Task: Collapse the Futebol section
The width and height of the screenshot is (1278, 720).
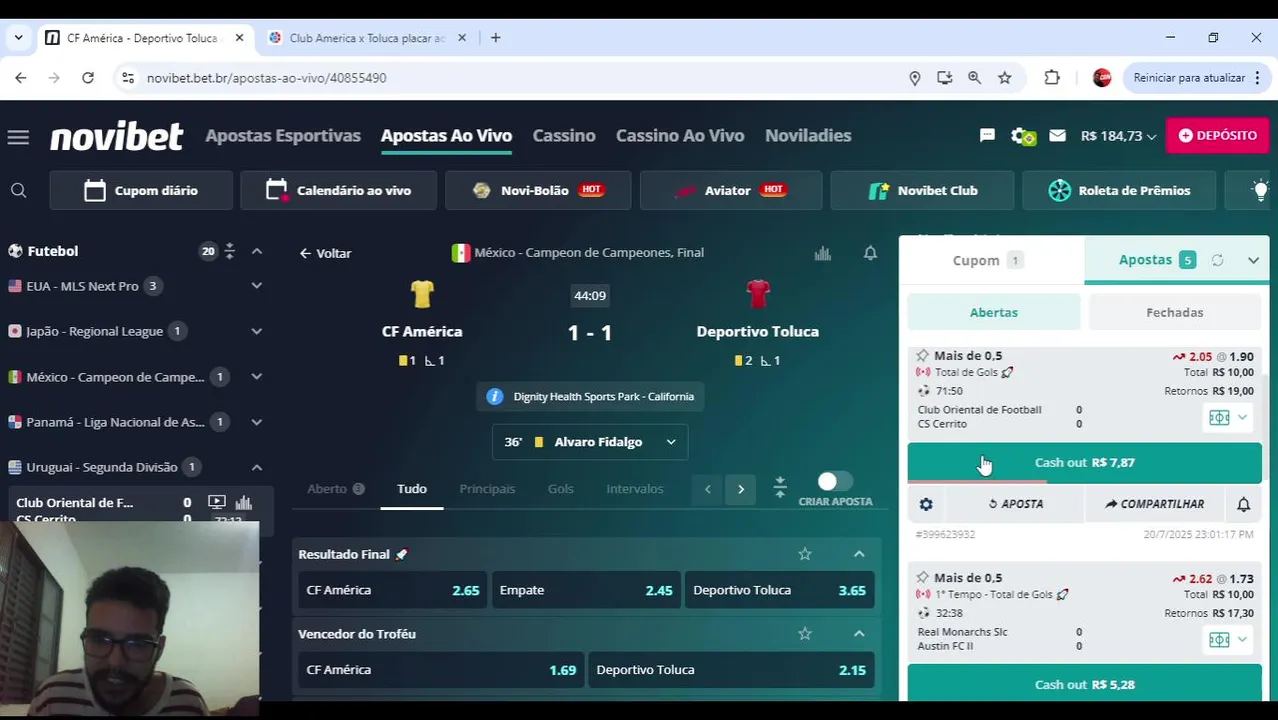Action: coord(256,251)
